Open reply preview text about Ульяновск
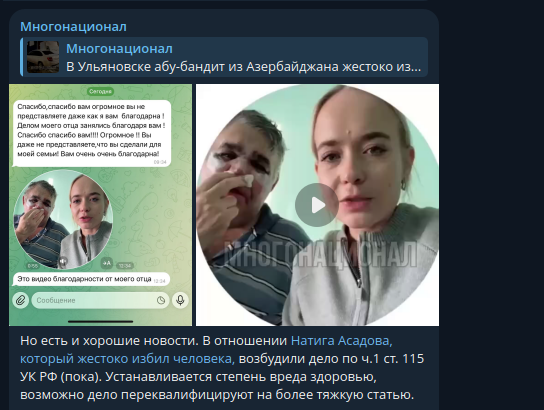This screenshot has width=544, height=410. [243, 67]
